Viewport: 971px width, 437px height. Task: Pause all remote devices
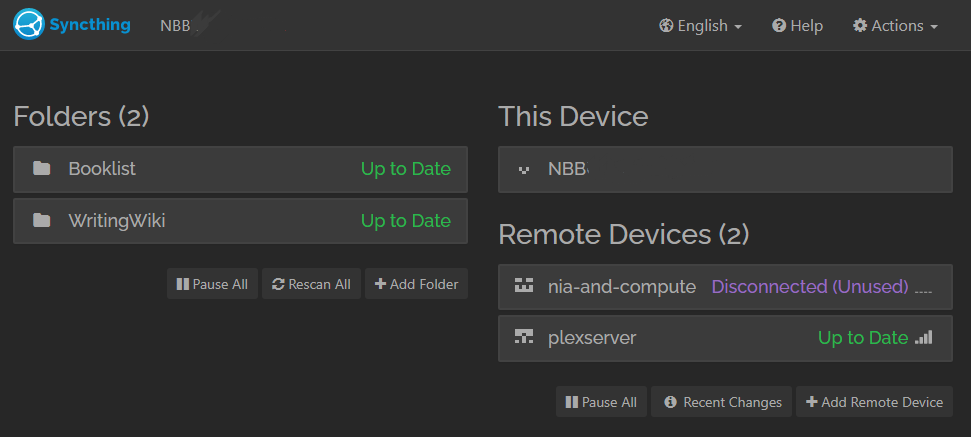(601, 402)
